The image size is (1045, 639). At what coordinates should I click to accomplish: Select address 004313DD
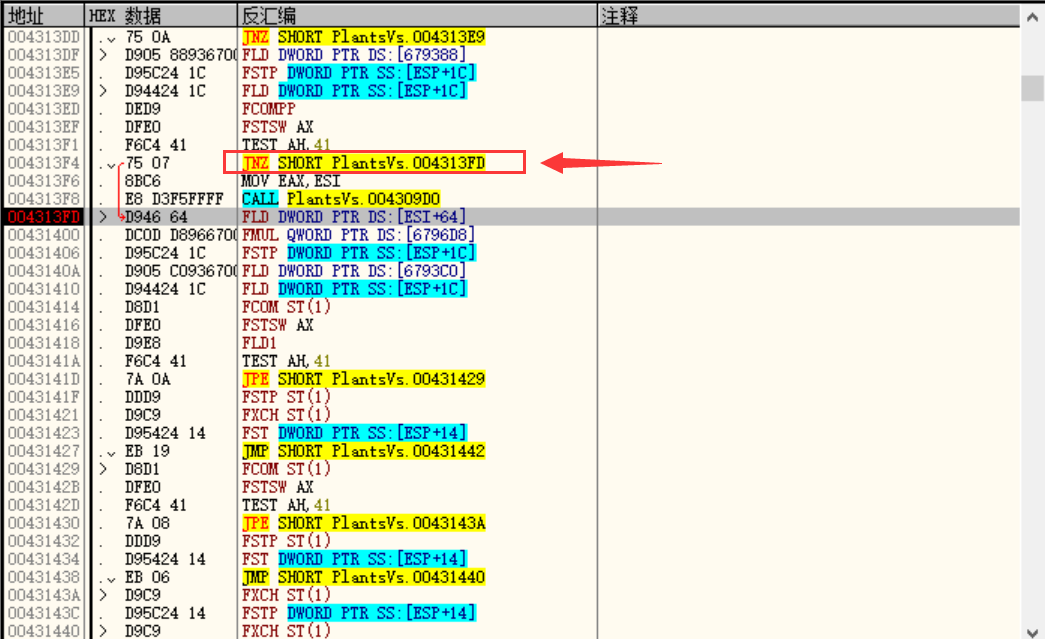click(44, 37)
